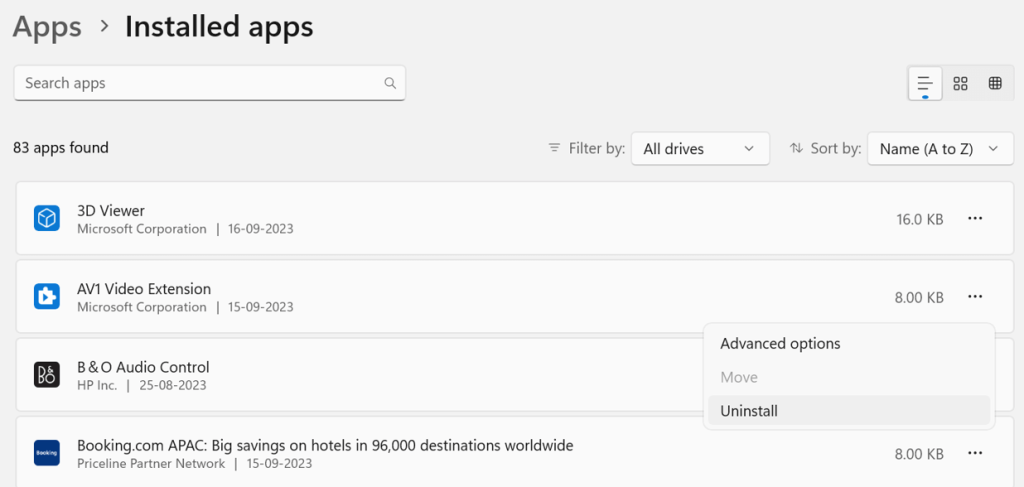Click 8.00 KB size of Booking.com
The width and height of the screenshot is (1024, 487).
(919, 454)
